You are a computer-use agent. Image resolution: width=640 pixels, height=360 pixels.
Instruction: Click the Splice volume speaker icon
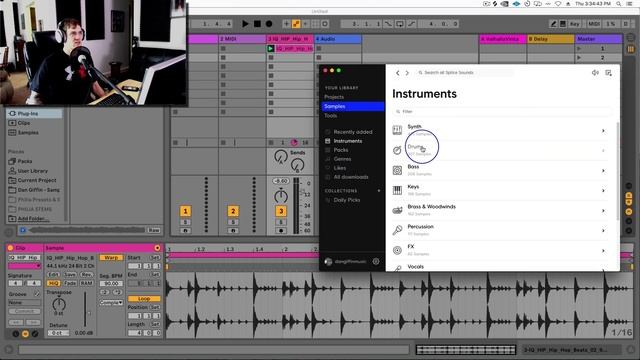[595, 73]
